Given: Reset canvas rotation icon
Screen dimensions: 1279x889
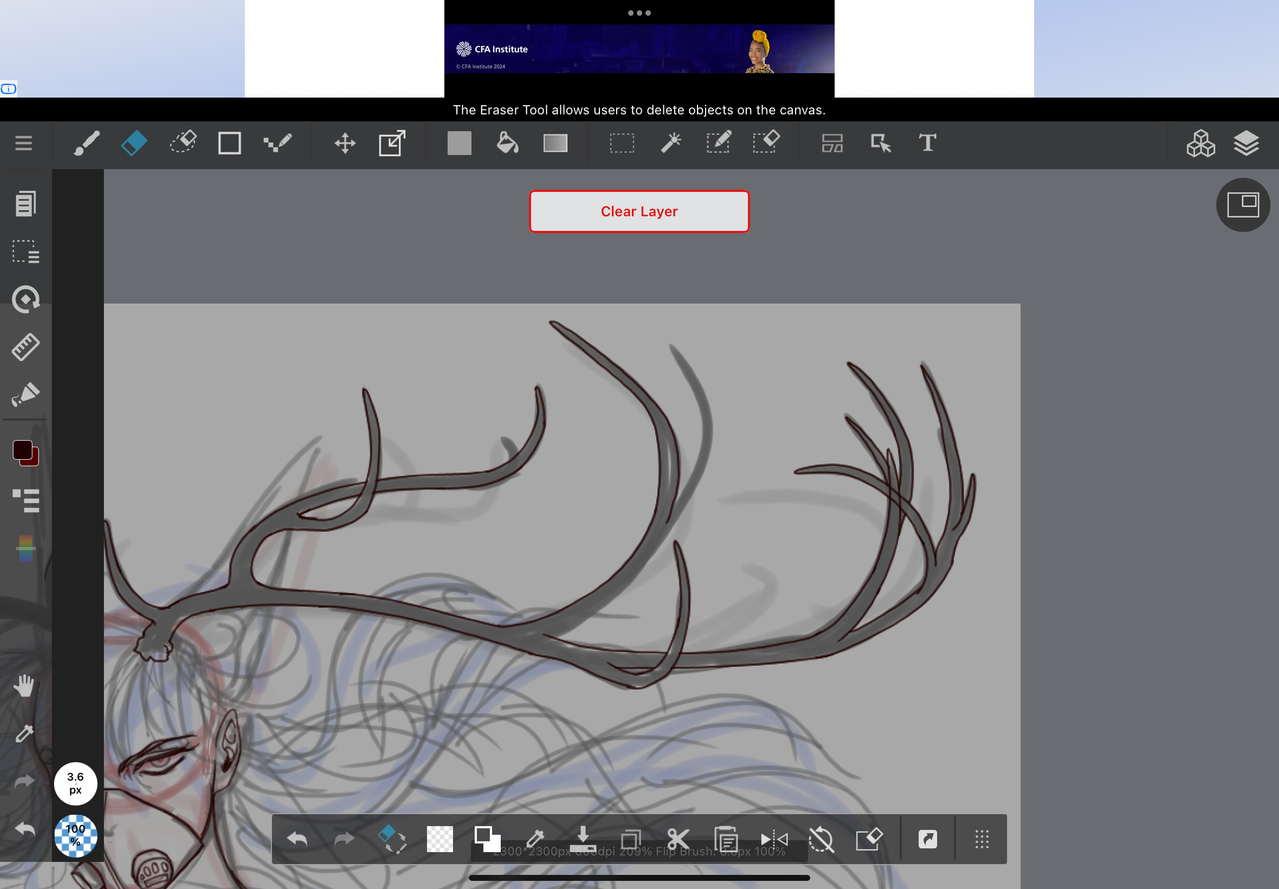Looking at the screenshot, I should [821, 839].
